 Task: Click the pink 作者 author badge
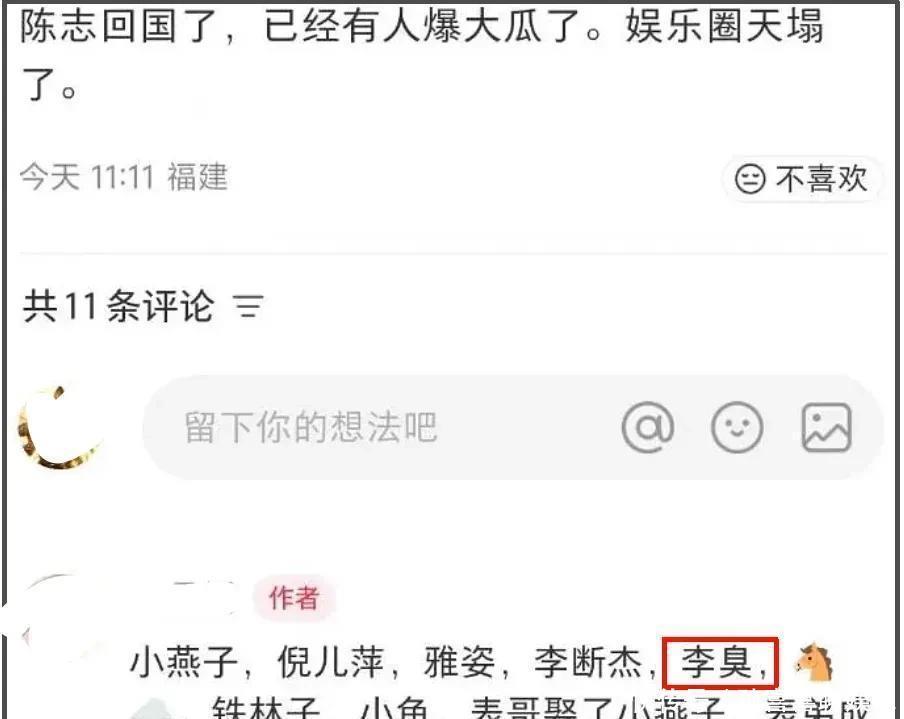pos(294,598)
